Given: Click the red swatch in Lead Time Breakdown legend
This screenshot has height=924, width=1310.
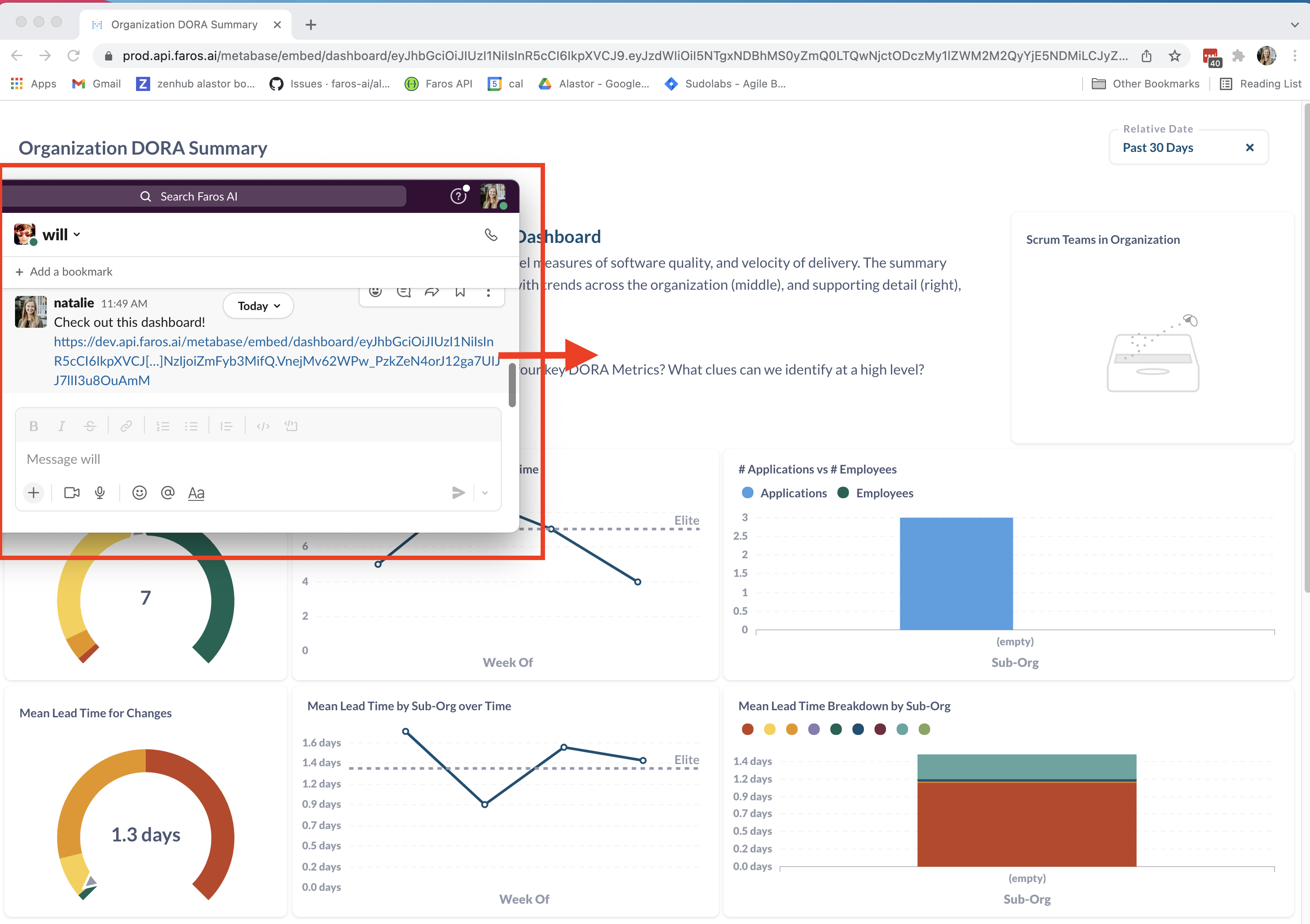Looking at the screenshot, I should click(747, 729).
